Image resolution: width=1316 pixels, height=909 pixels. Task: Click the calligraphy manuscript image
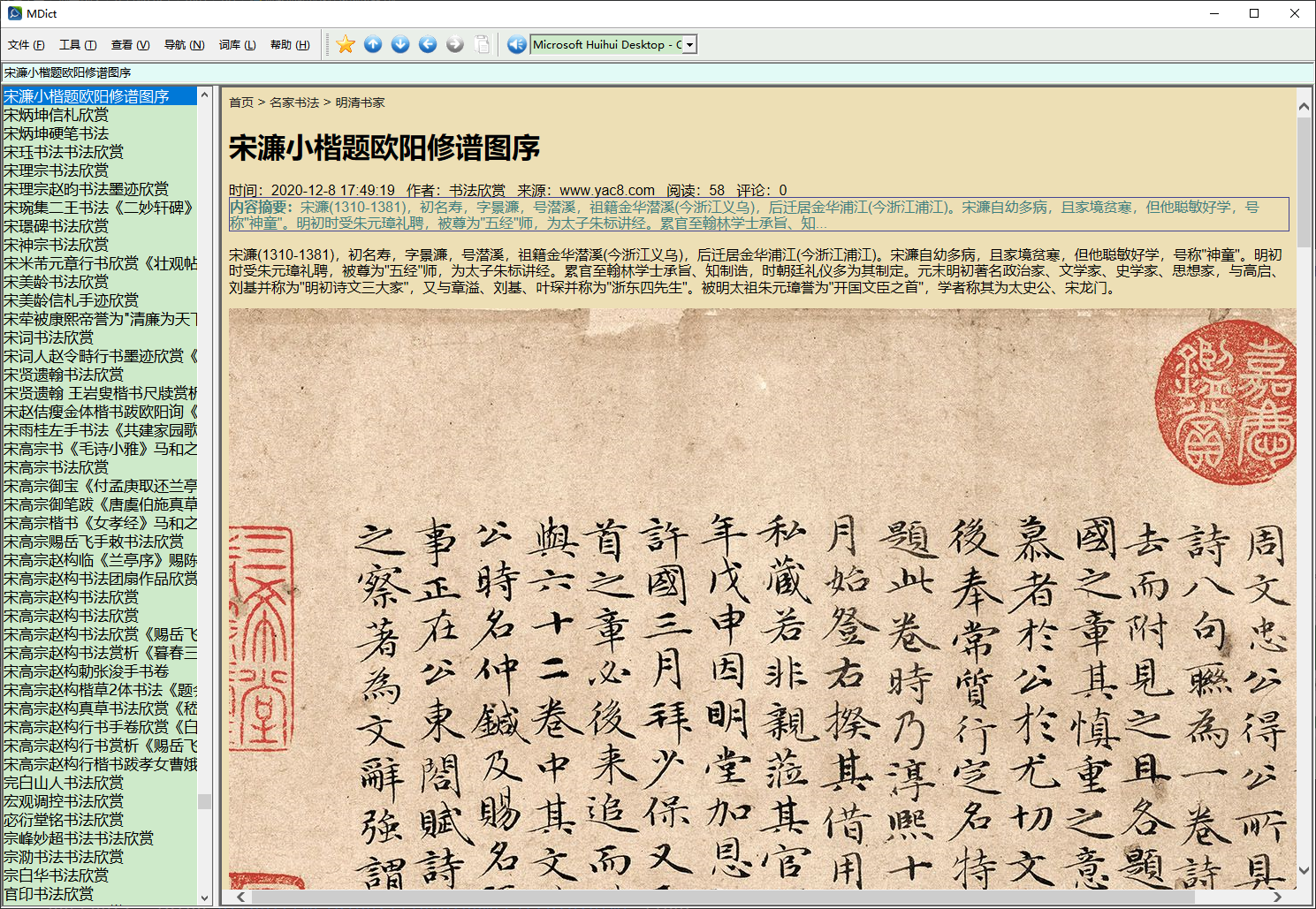762,598
